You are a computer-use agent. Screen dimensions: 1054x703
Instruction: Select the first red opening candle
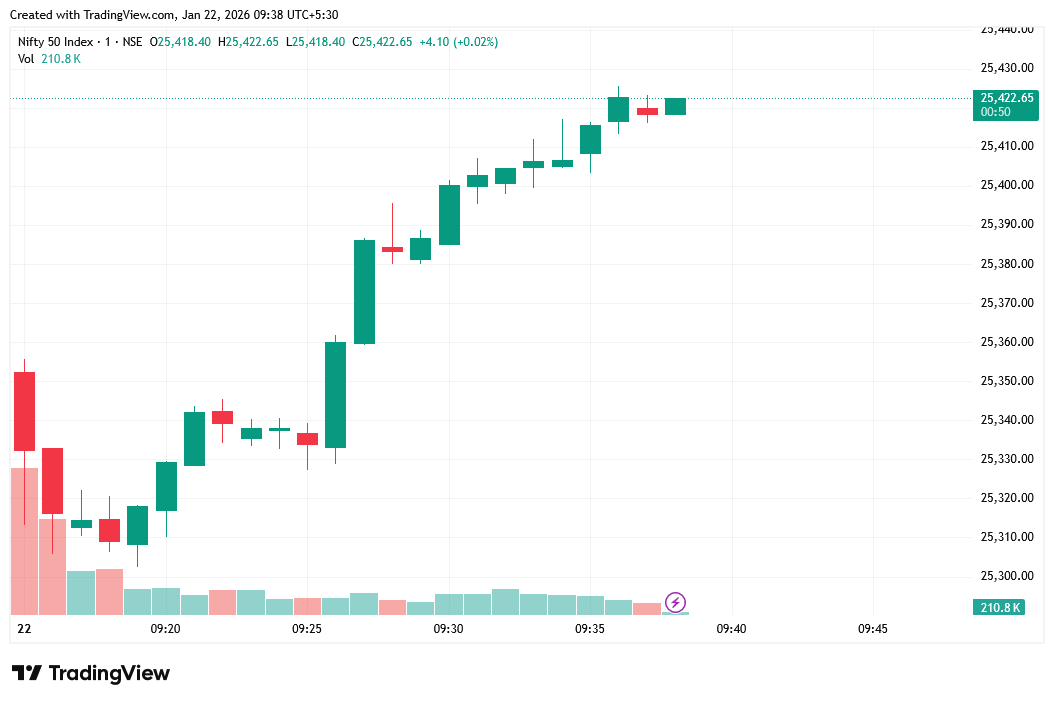(24, 411)
